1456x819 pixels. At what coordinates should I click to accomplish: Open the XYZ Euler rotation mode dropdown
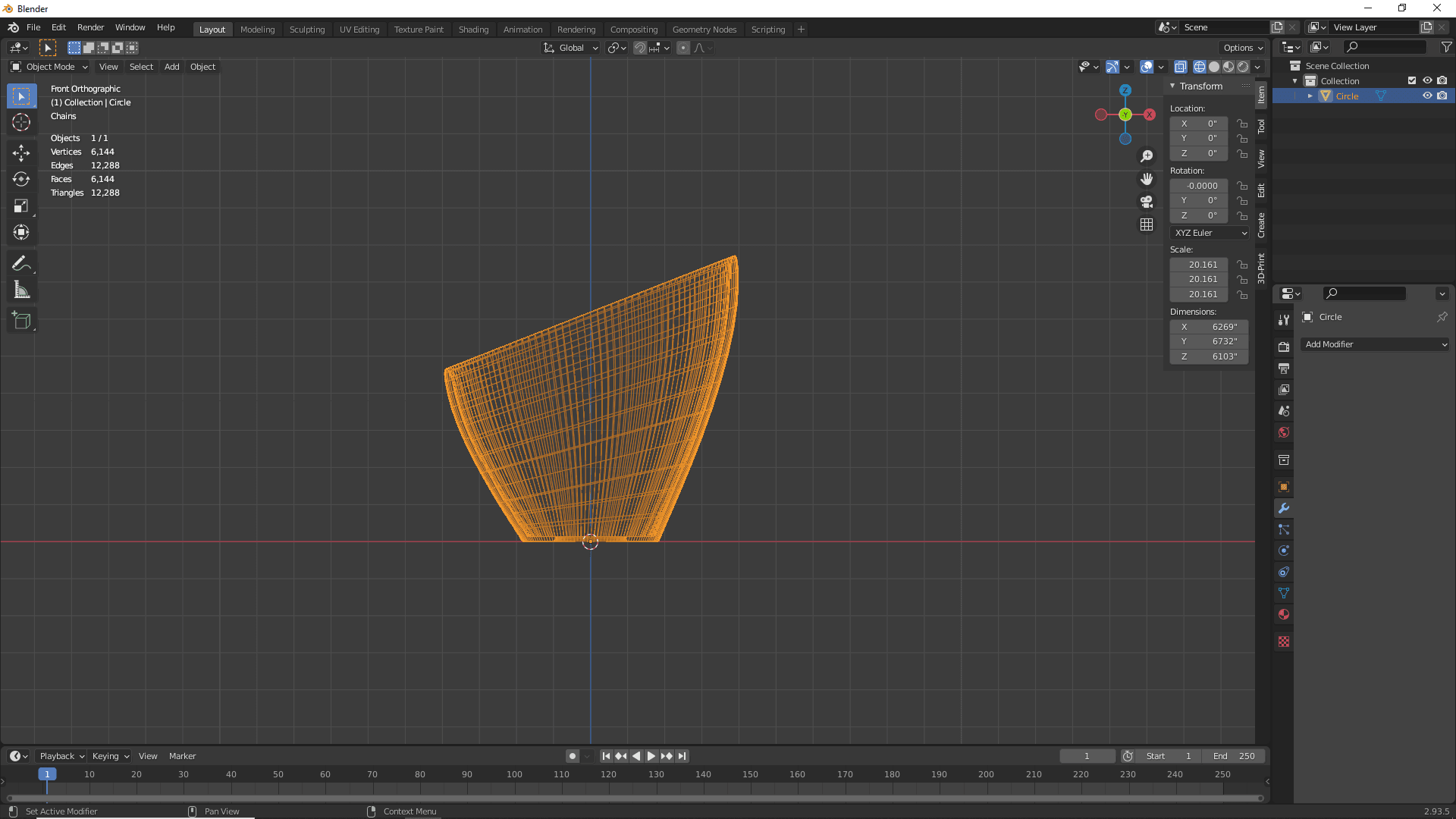(x=1210, y=233)
